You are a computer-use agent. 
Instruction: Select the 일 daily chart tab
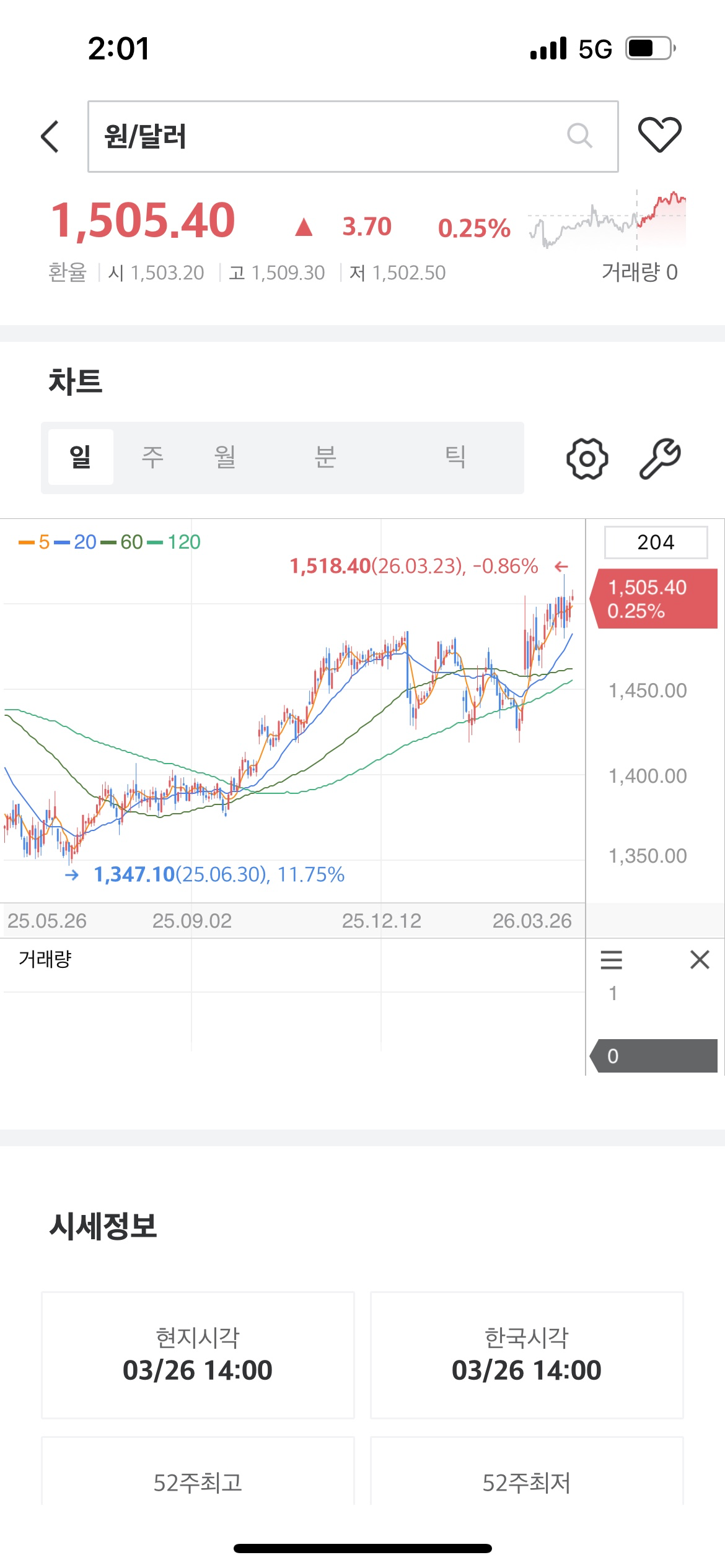pos(81,457)
